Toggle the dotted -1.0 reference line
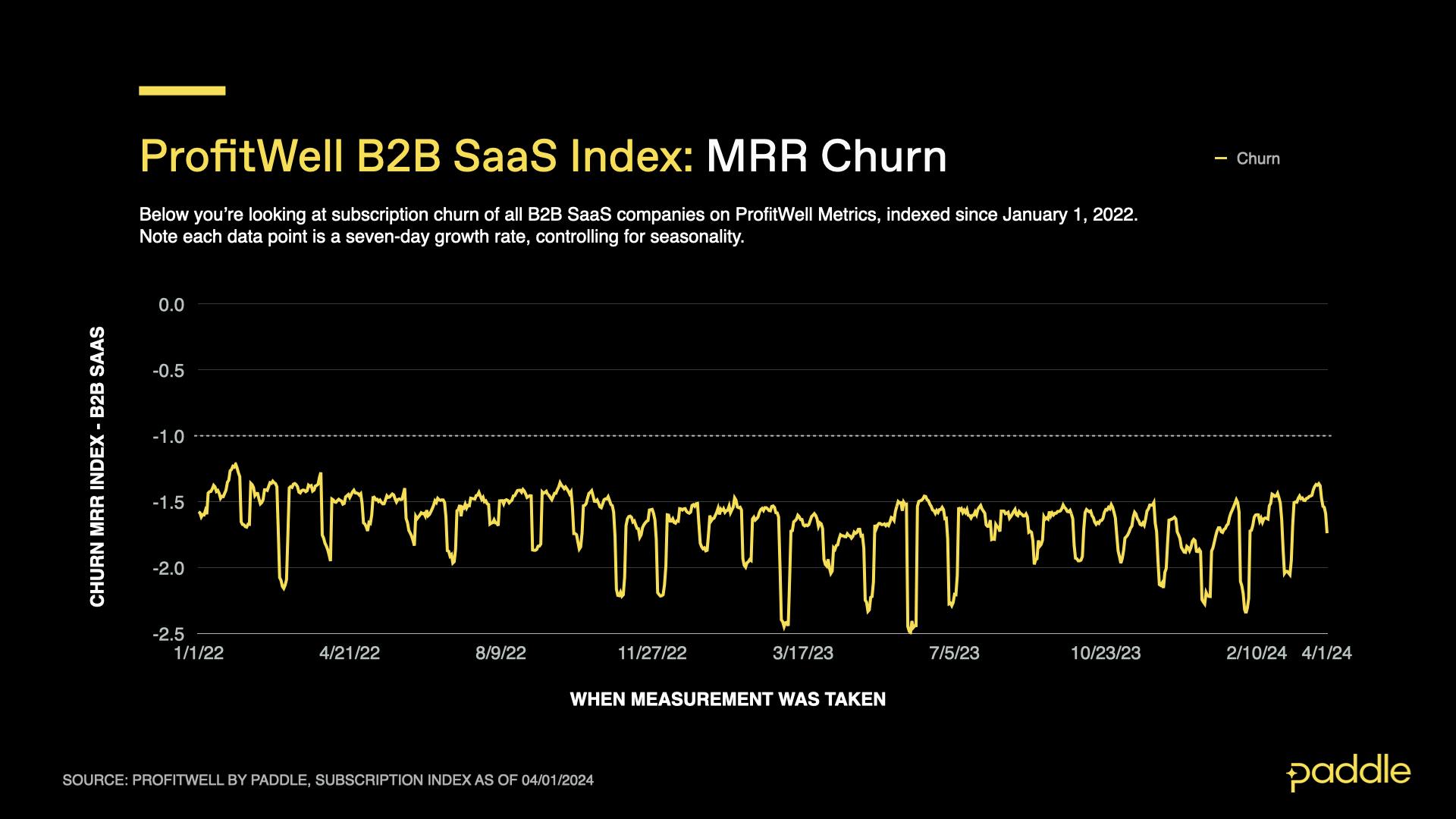The width and height of the screenshot is (1456, 819). (758, 436)
